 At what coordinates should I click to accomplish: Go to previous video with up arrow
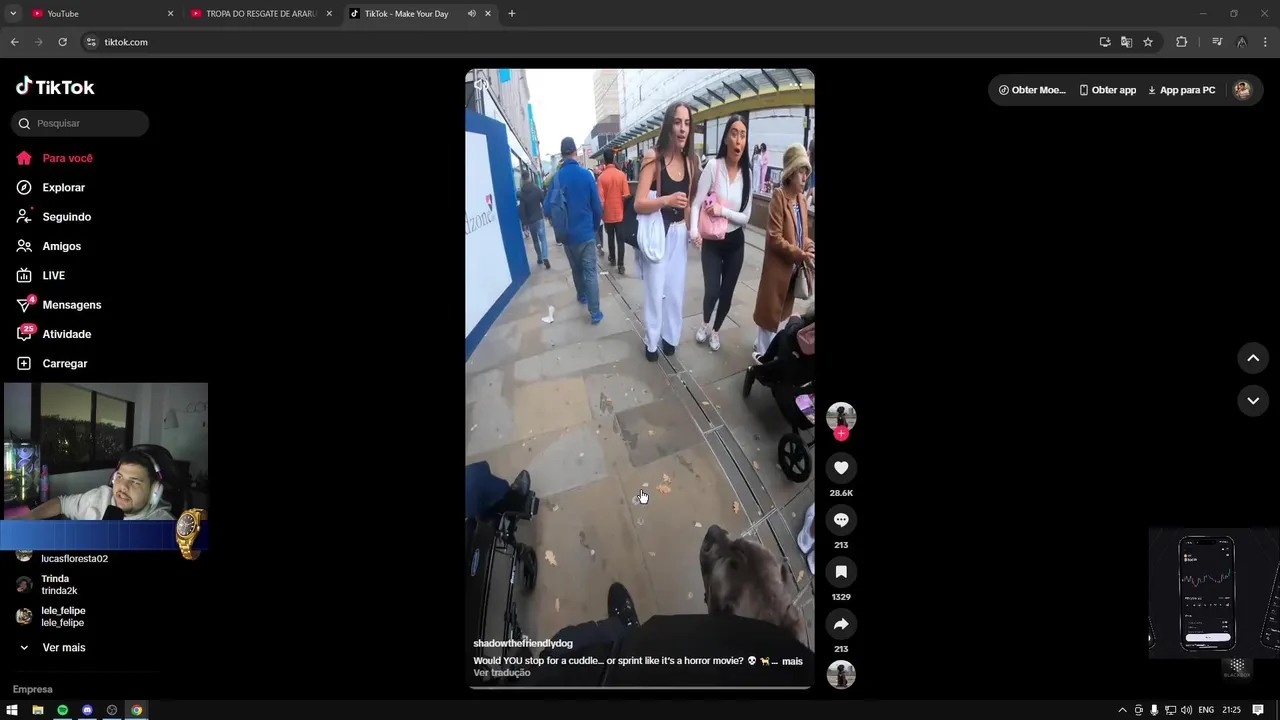[x=1253, y=358]
